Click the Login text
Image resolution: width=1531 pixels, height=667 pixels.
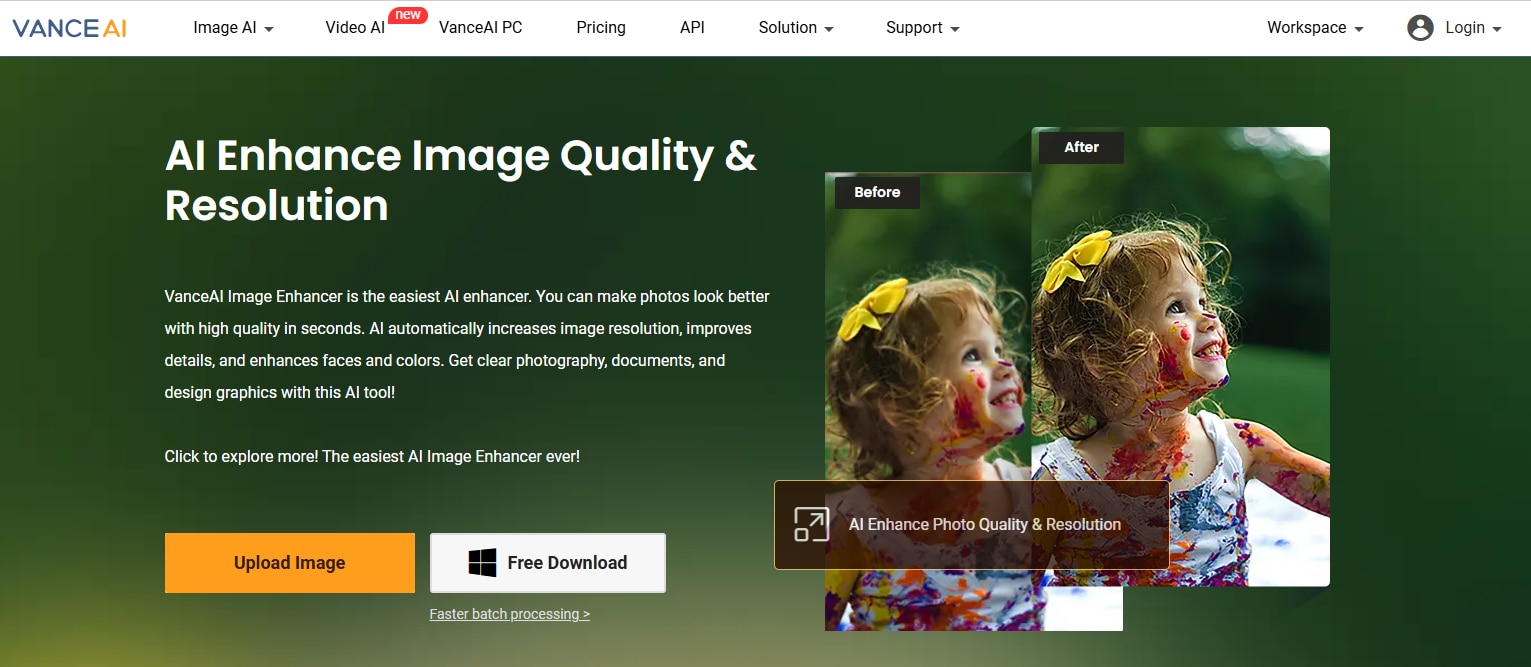[1465, 28]
